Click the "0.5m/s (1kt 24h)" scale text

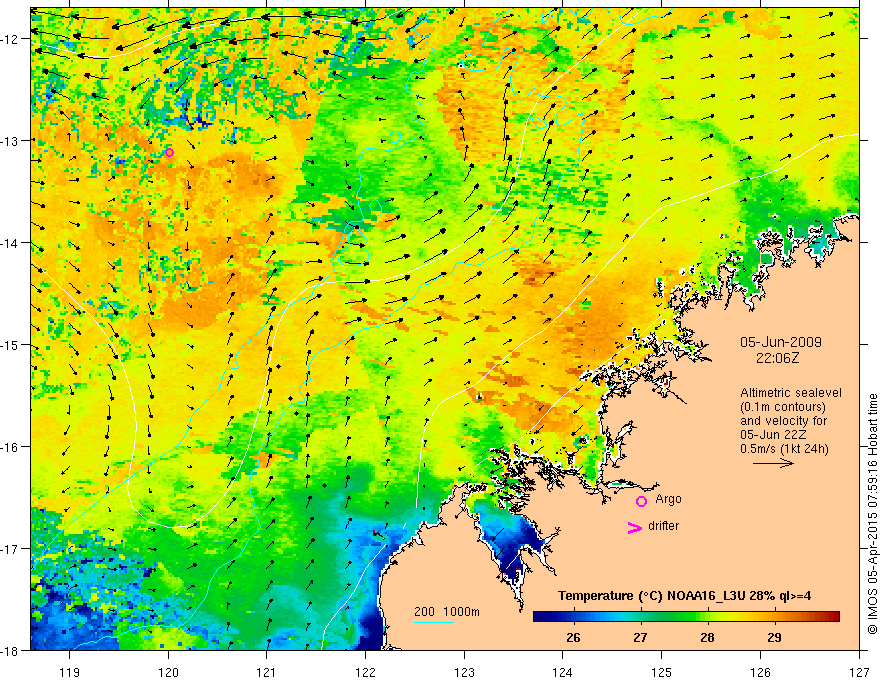(784, 449)
